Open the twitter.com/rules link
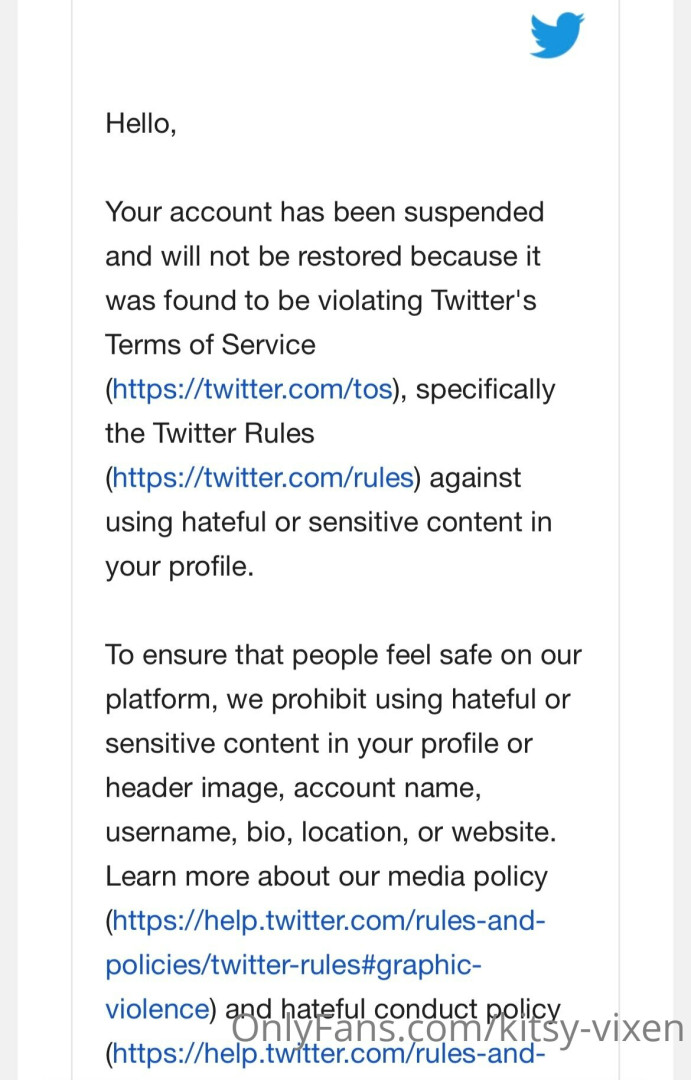The height and width of the screenshot is (1080, 691). click(263, 478)
